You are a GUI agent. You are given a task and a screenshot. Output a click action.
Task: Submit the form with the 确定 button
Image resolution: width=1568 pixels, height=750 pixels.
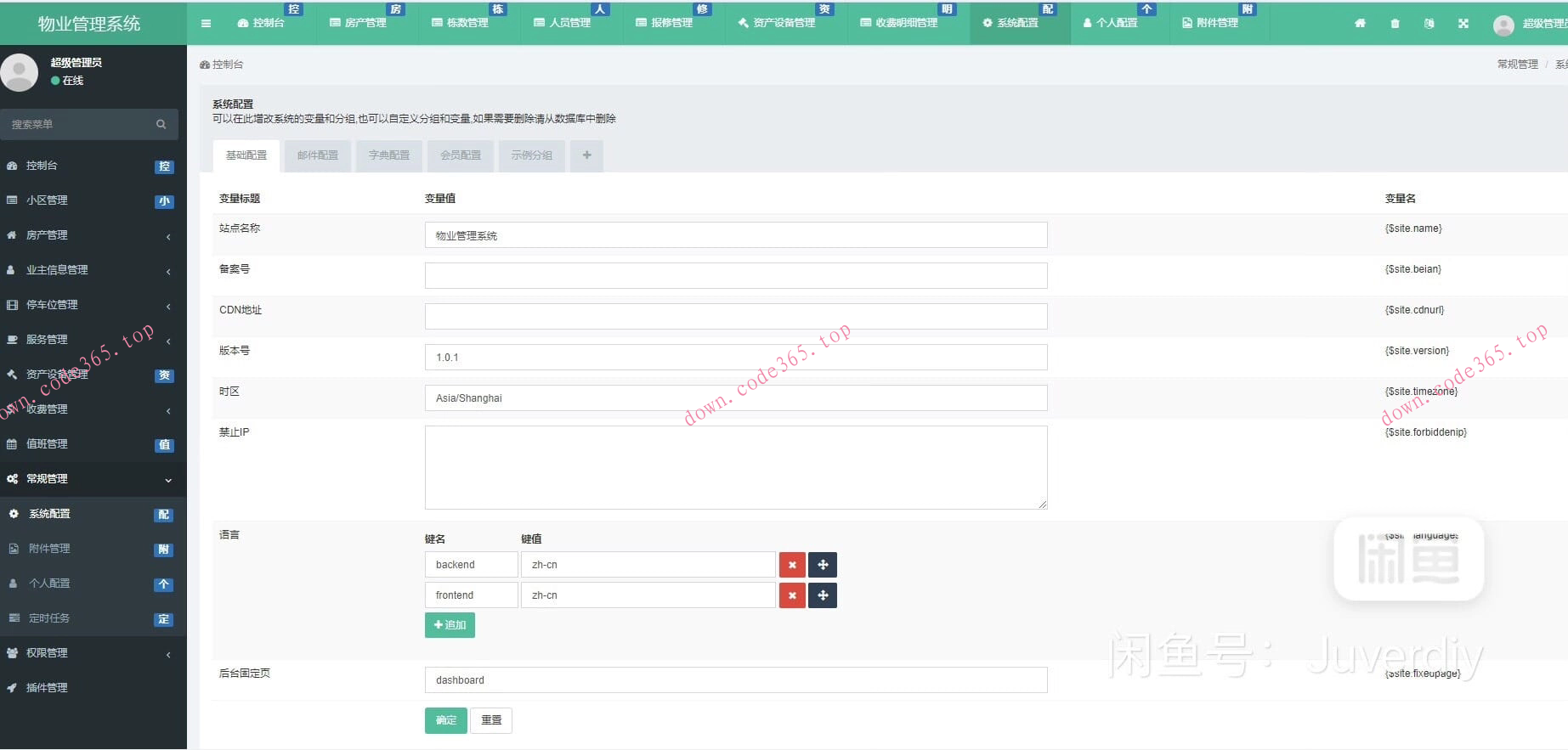(446, 720)
